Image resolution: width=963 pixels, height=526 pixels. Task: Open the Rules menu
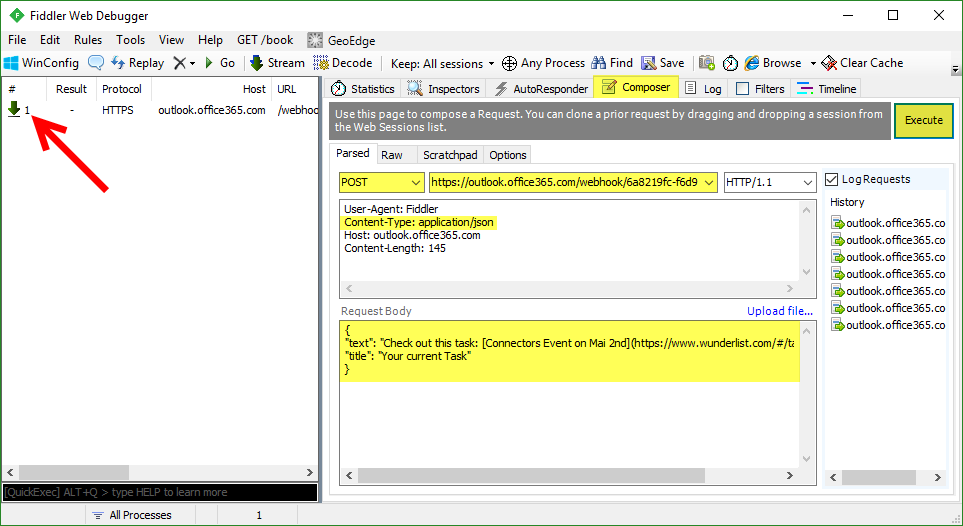tap(88, 40)
